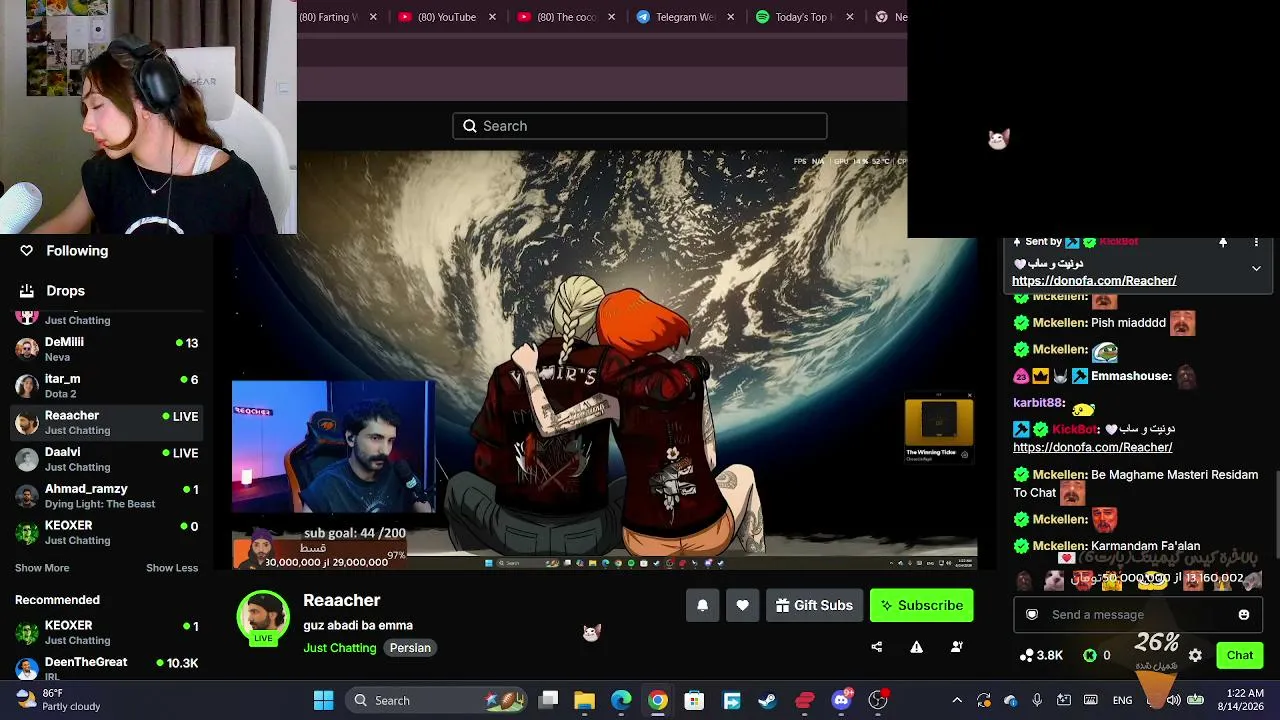Image resolution: width=1280 pixels, height=720 pixels.
Task: Open DeenTheGreat recommended channel
Action: pyautogui.click(x=107, y=666)
